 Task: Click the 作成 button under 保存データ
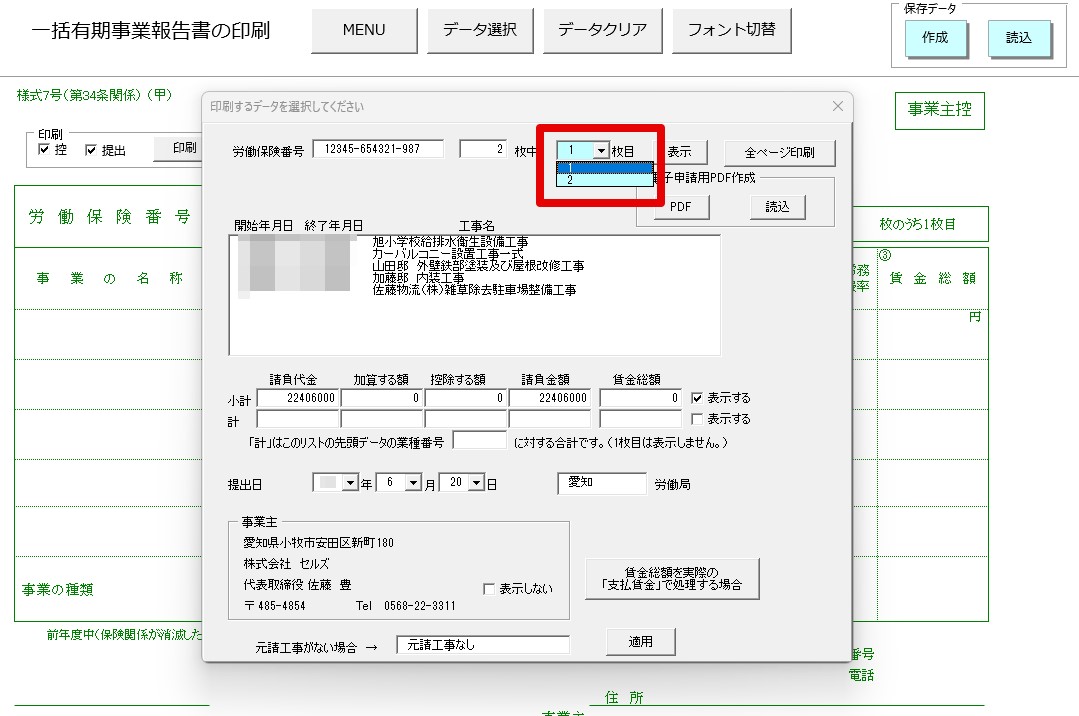point(935,39)
